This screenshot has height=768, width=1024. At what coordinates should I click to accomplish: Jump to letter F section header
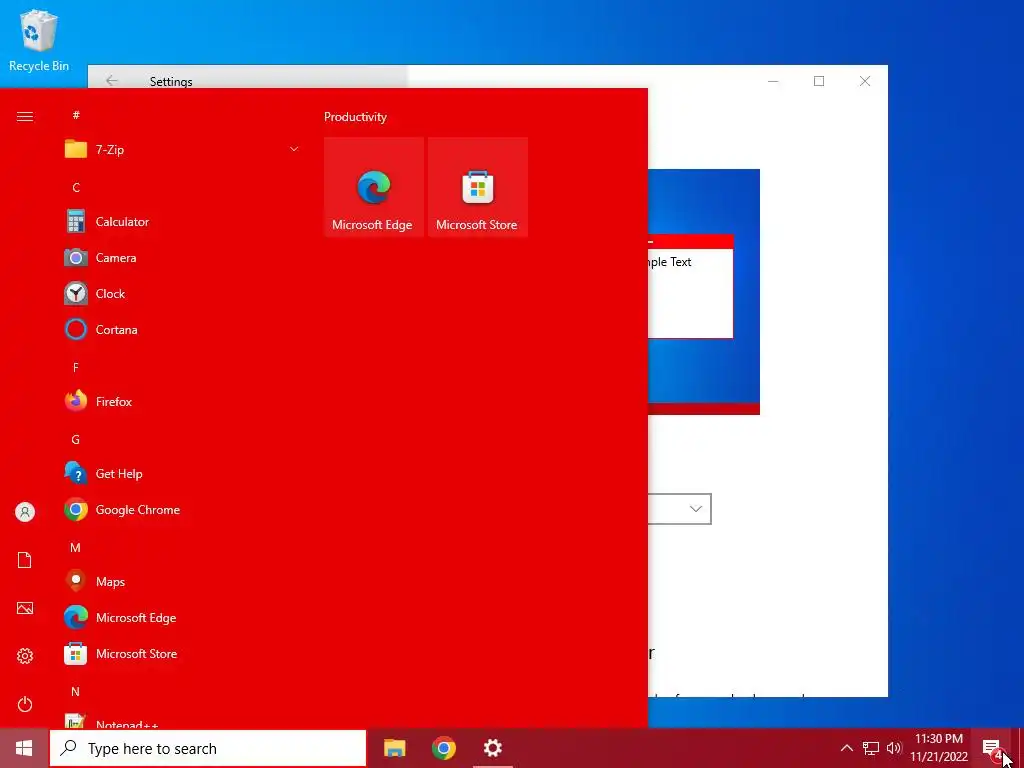(x=76, y=368)
